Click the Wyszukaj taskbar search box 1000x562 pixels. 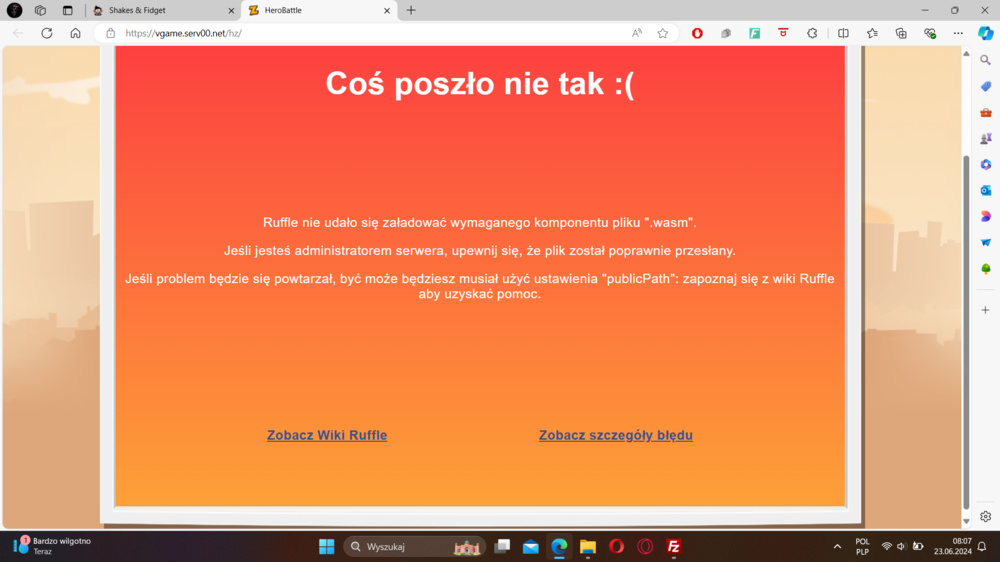coord(415,547)
